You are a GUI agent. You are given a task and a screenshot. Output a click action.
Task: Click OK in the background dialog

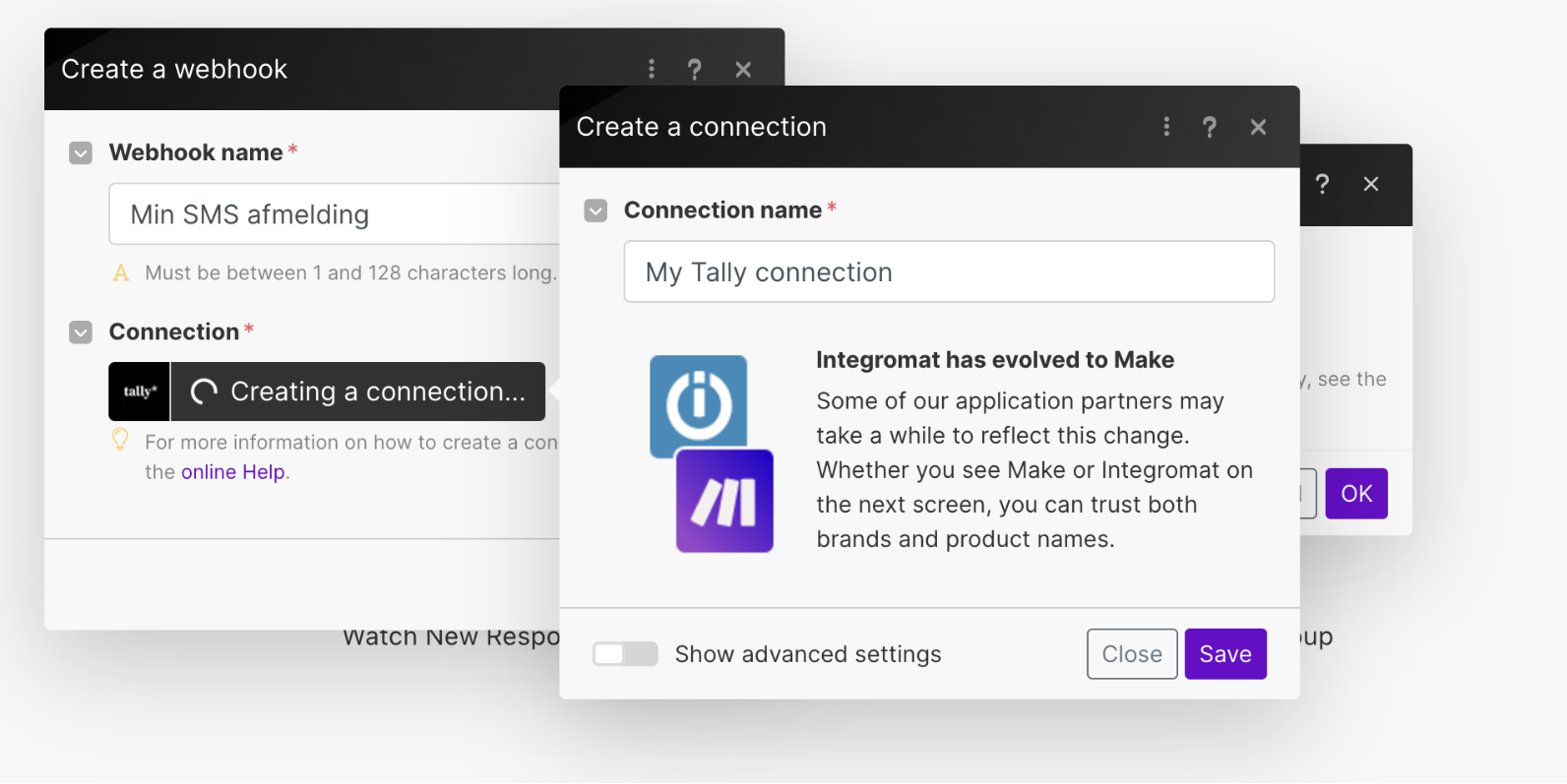click(x=1356, y=494)
